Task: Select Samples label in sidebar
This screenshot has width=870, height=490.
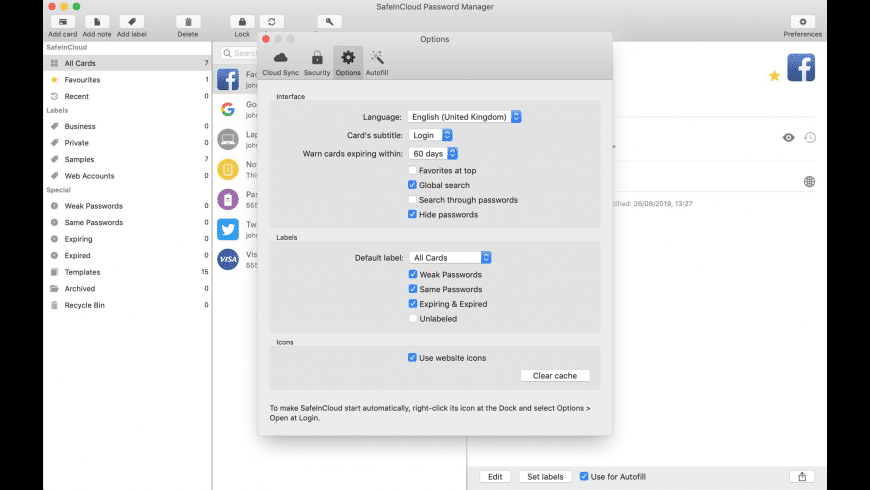Action: [x=128, y=159]
